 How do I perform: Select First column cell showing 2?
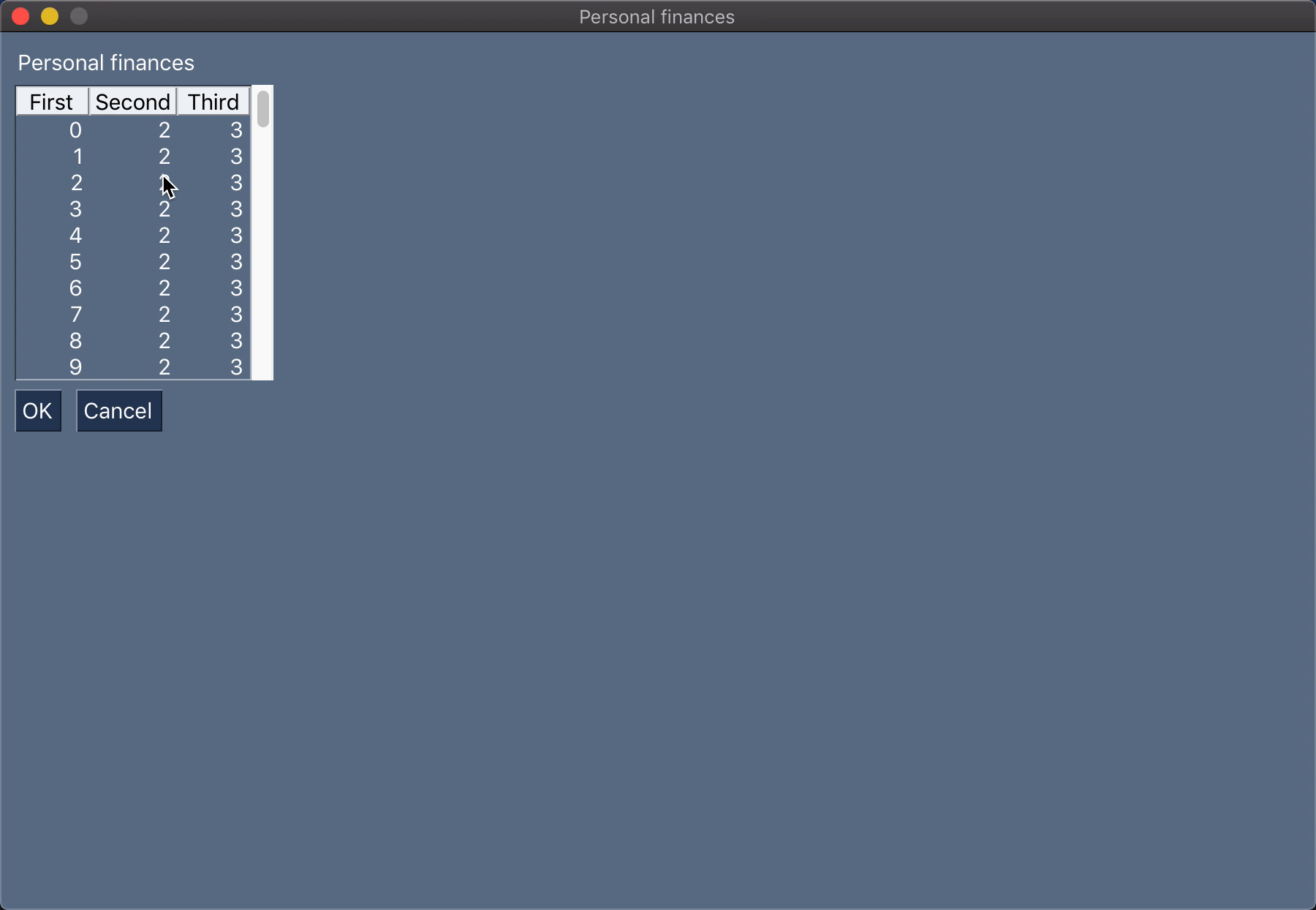[52, 183]
